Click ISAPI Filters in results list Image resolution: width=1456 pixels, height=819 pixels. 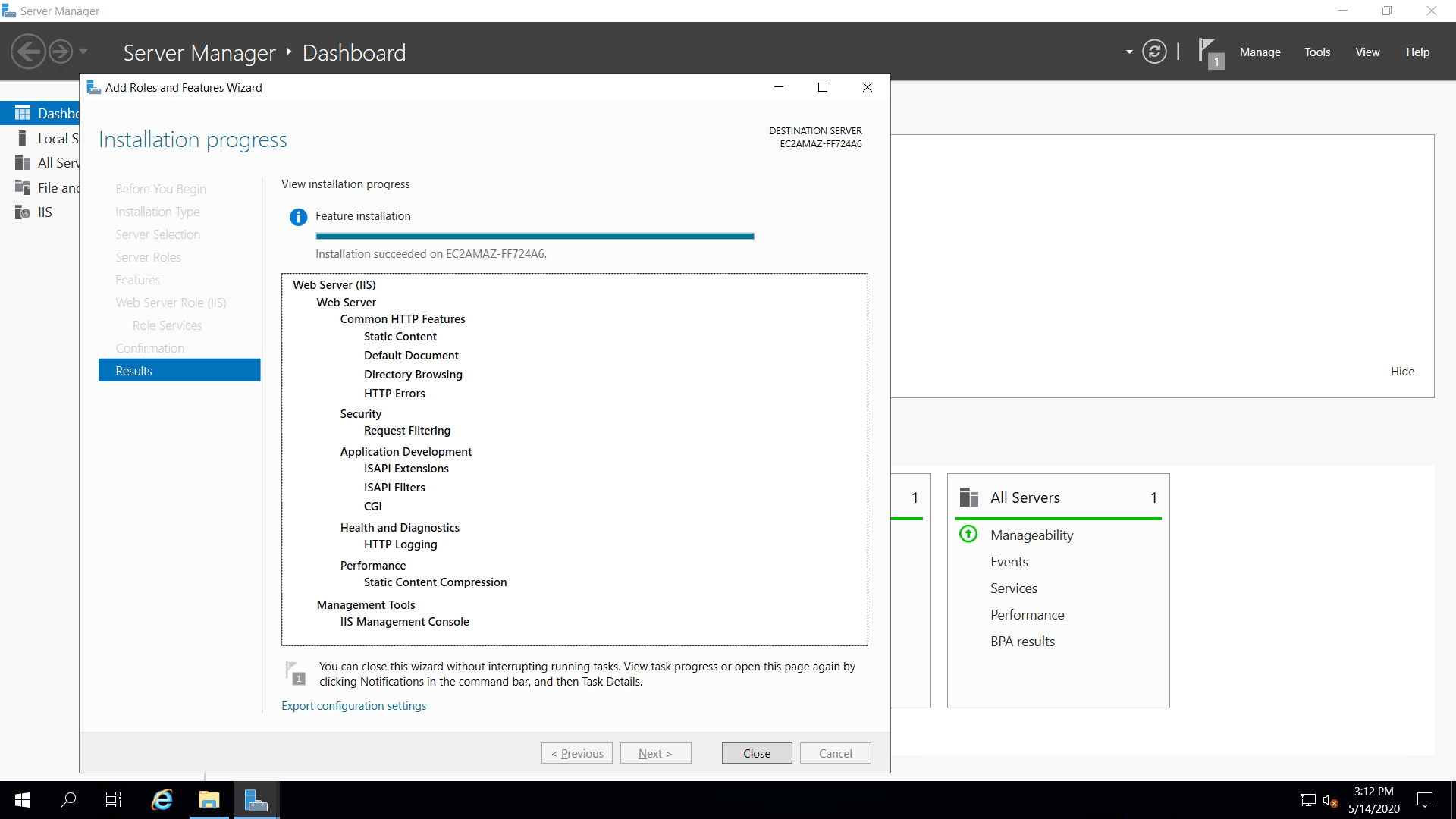coord(394,488)
